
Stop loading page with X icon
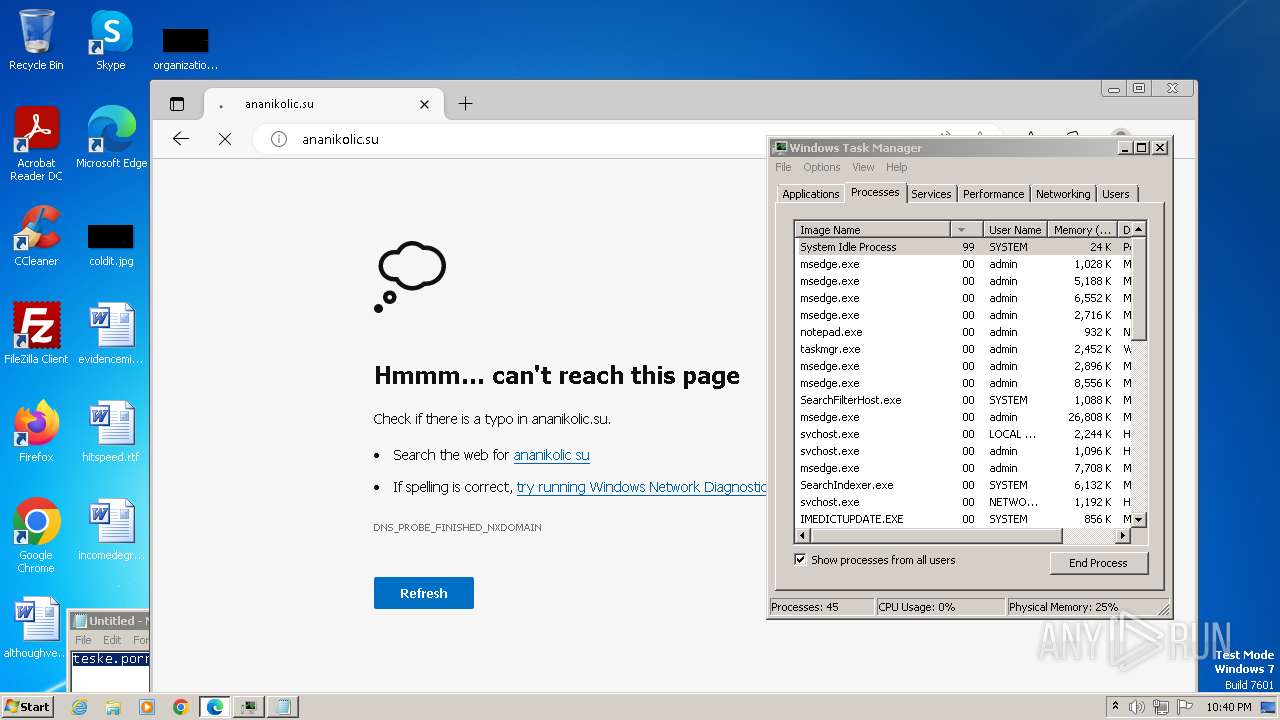(225, 139)
